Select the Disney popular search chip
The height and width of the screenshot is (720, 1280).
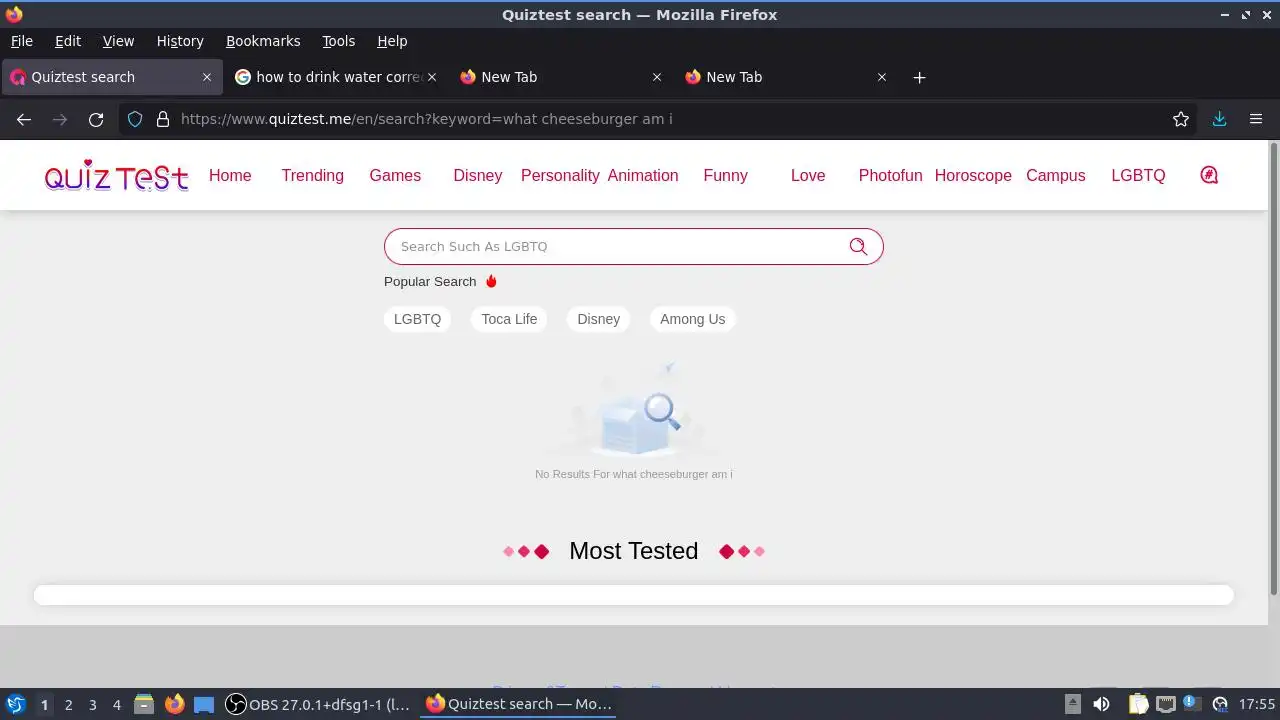coord(599,319)
